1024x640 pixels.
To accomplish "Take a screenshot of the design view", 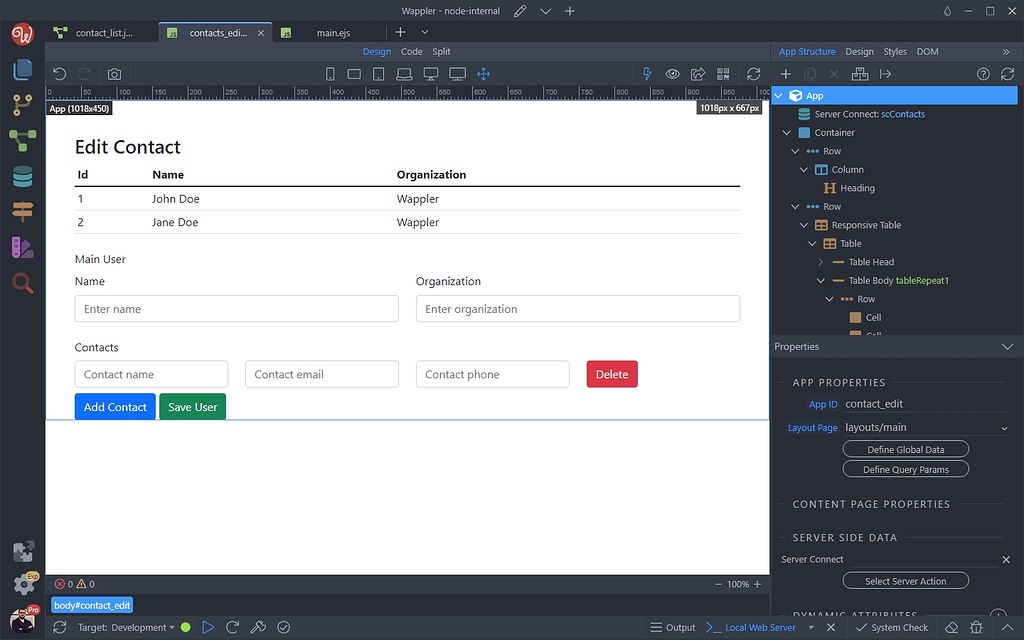I will [x=113, y=73].
